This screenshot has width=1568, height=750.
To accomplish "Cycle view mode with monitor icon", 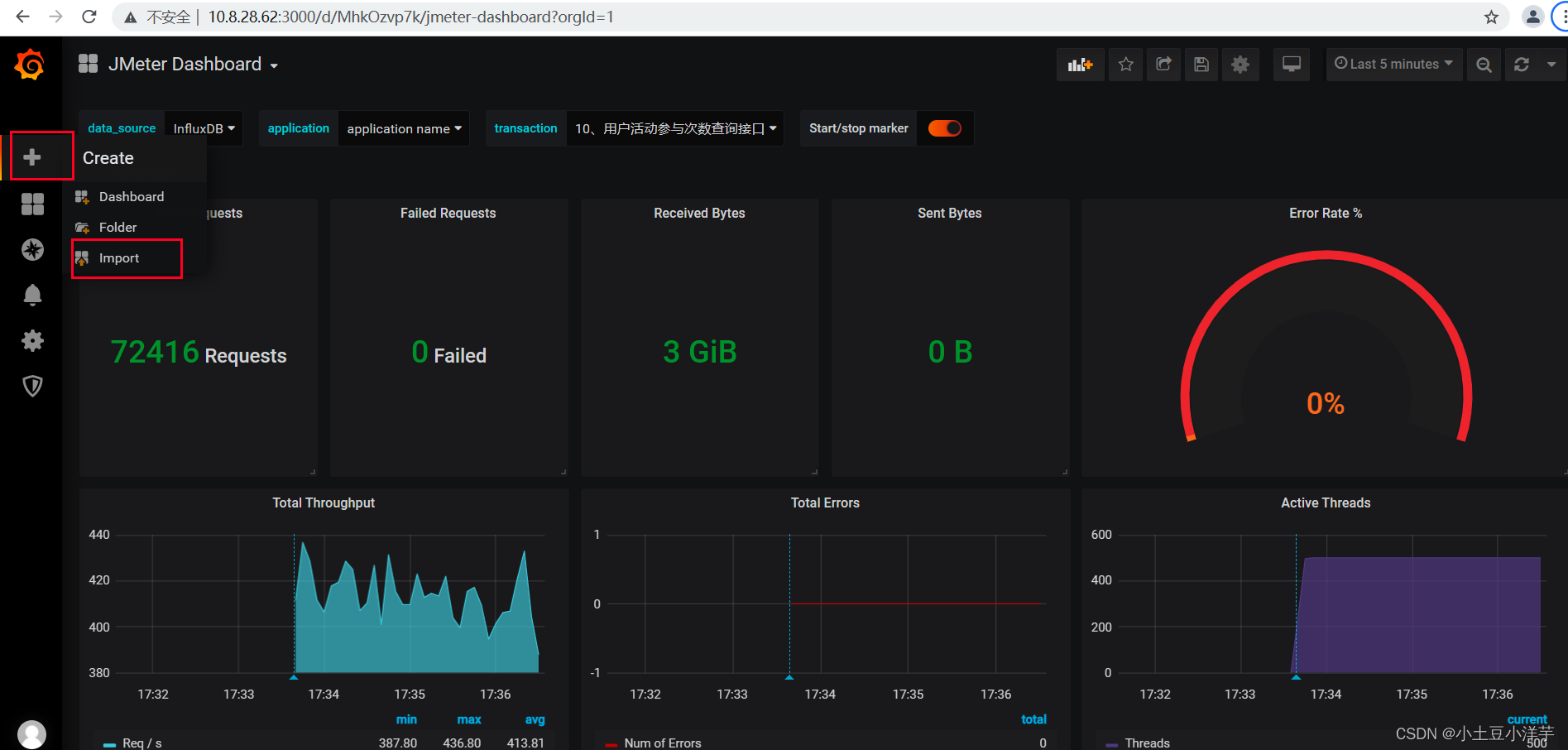I will [x=1292, y=65].
